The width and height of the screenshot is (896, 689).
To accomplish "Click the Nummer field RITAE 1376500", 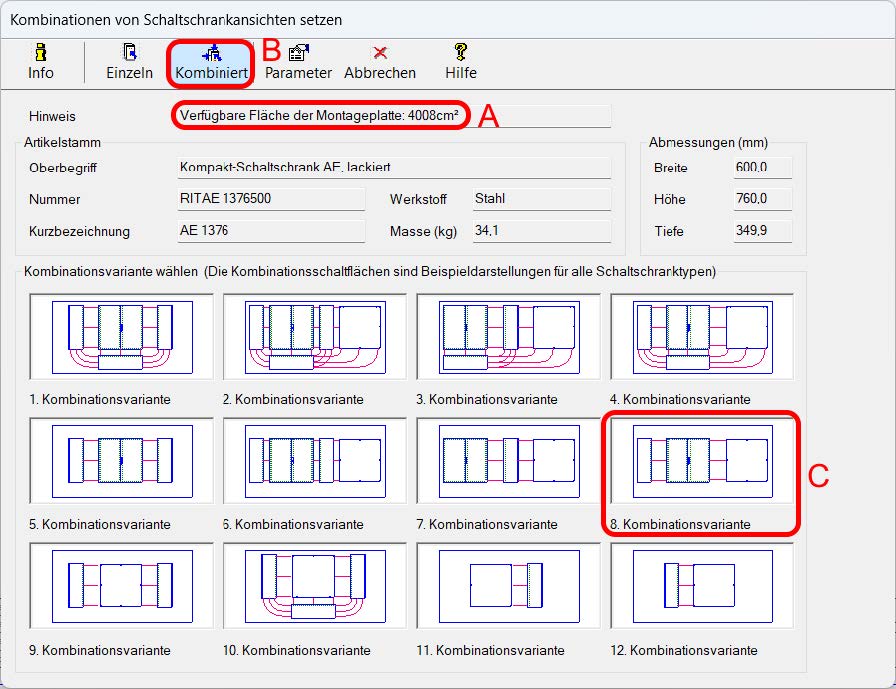I will pos(269,199).
